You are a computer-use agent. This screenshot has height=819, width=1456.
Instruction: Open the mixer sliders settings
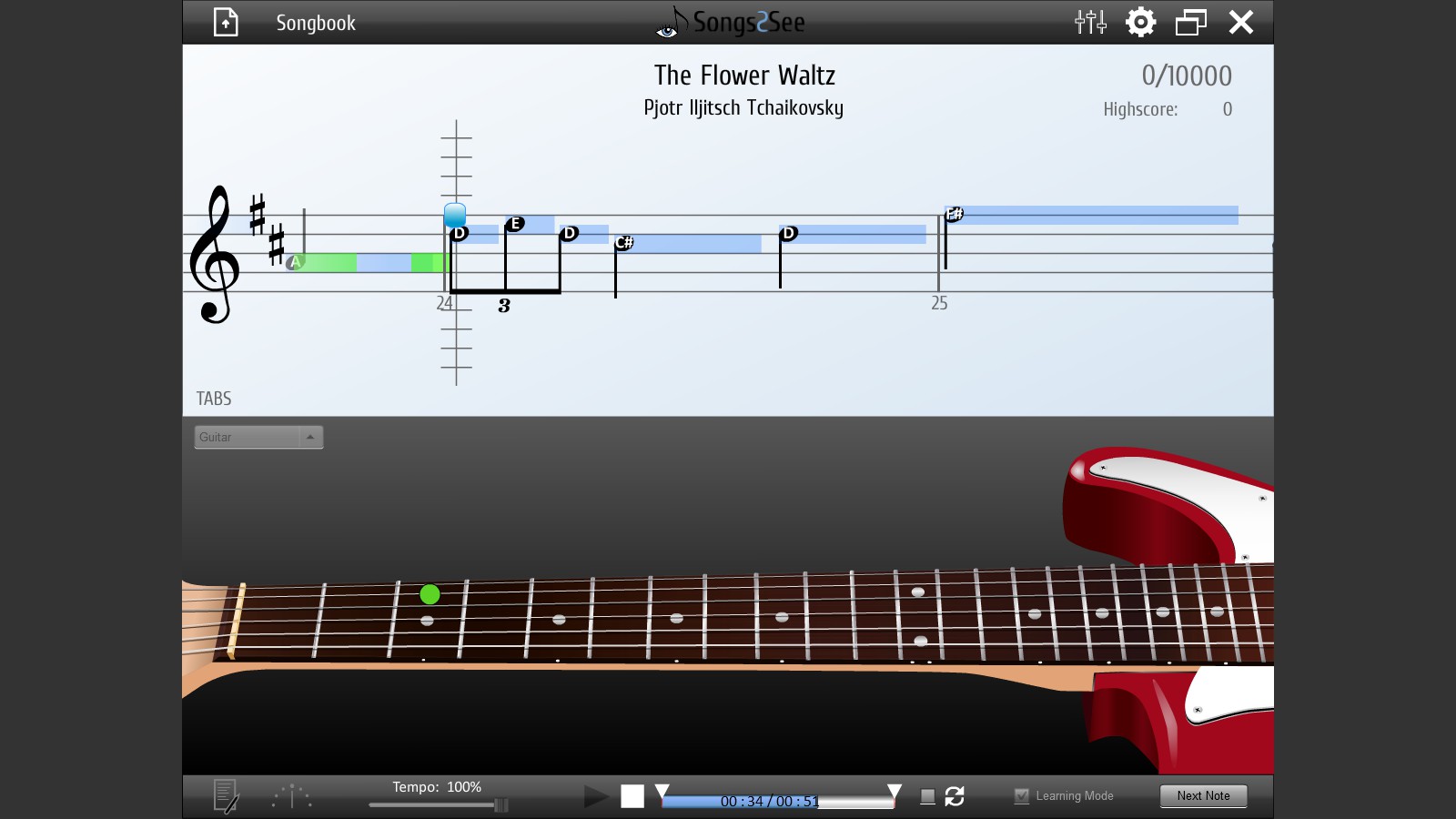tap(1090, 22)
